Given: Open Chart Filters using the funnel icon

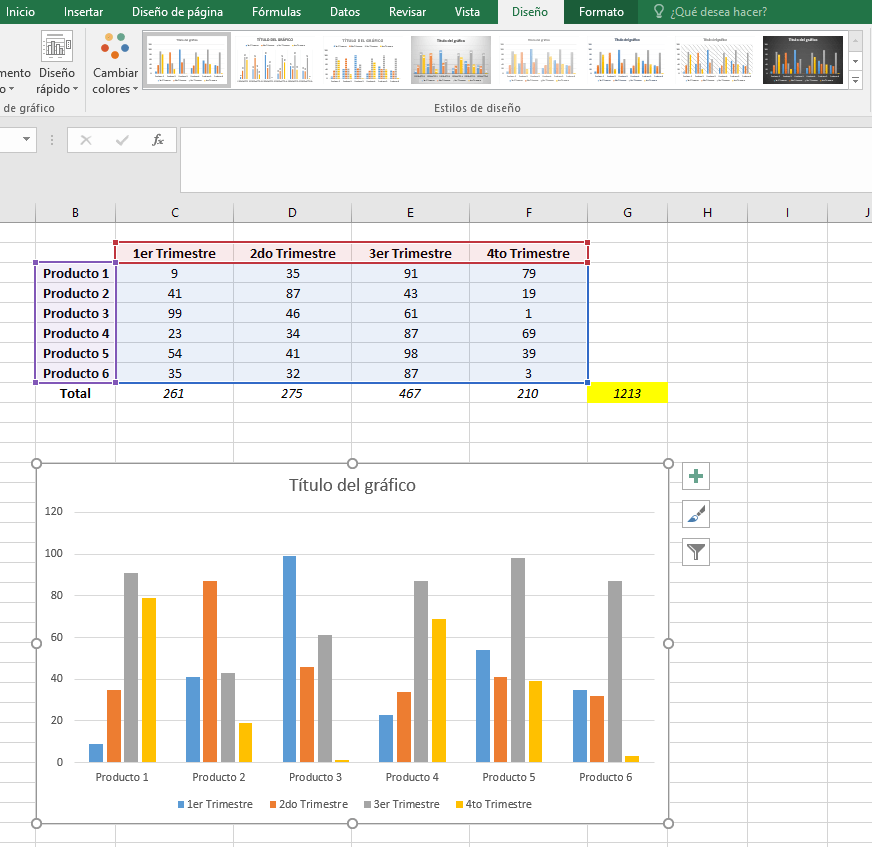Looking at the screenshot, I should [695, 552].
